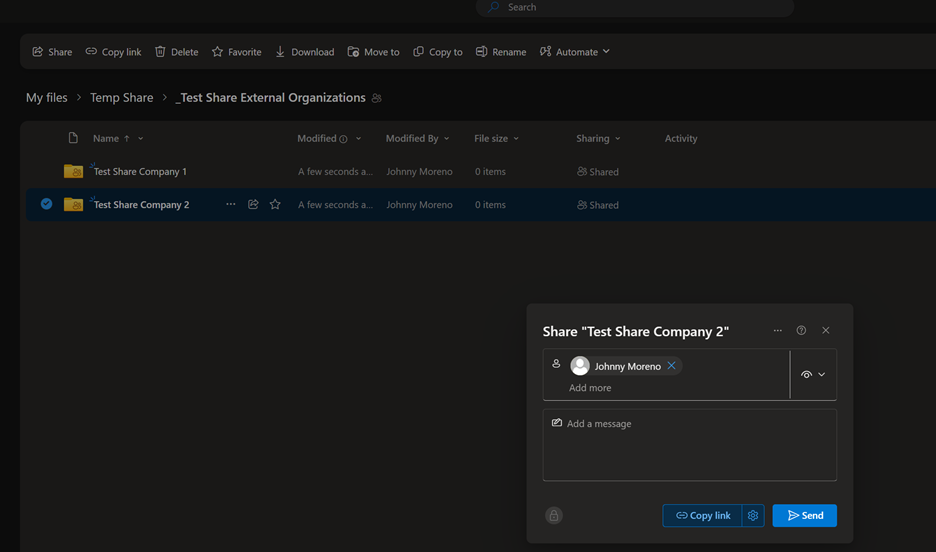Screen dimensions: 936x552
Task: Open more options in Share dialog
Action: [x=777, y=330]
